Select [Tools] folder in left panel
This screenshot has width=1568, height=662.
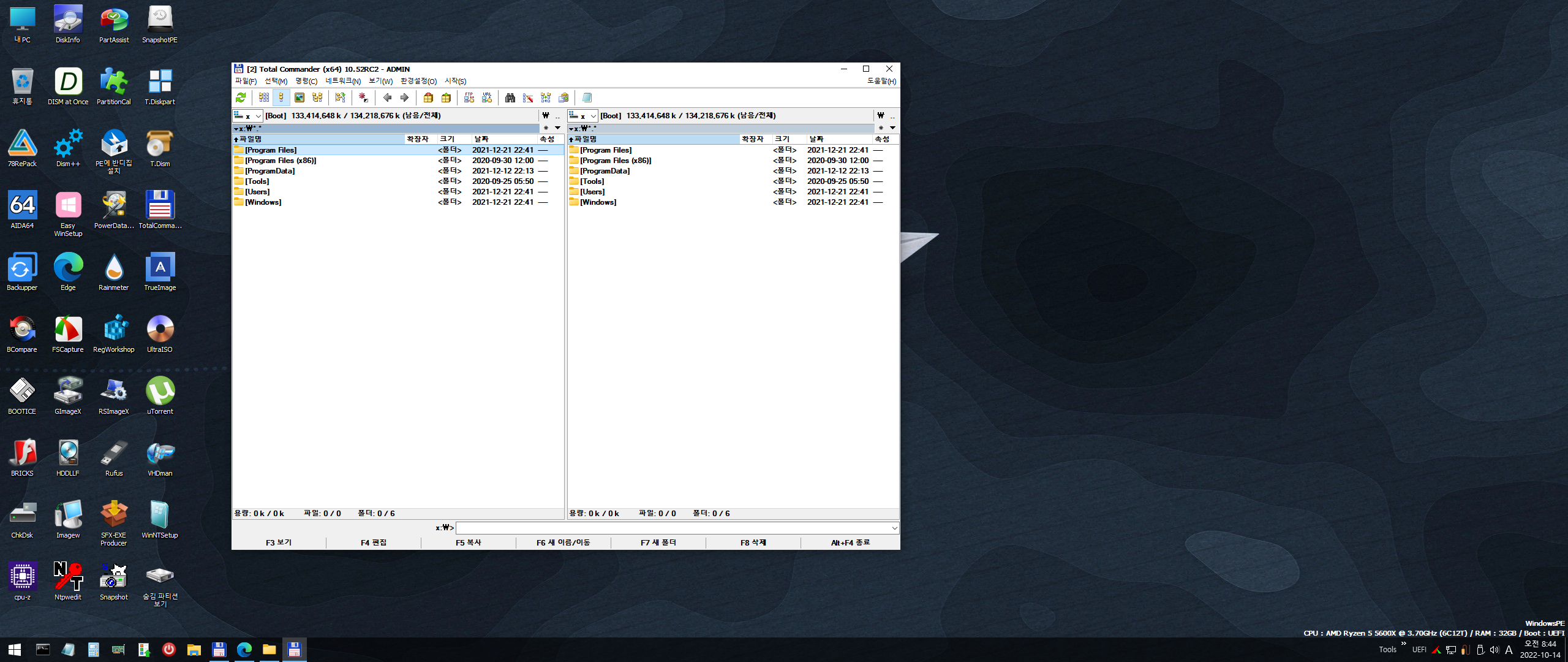[398, 181]
